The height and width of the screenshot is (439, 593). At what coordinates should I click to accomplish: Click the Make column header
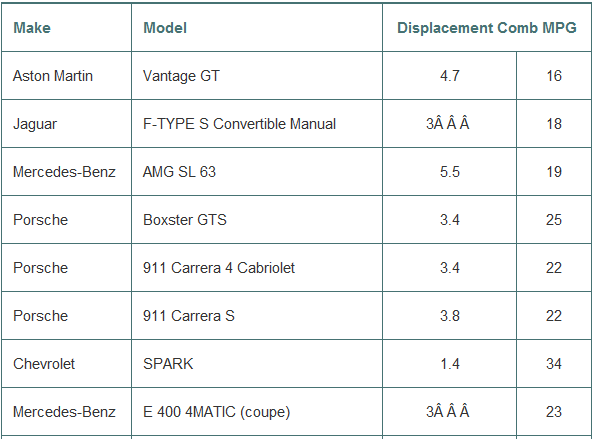(x=66, y=28)
